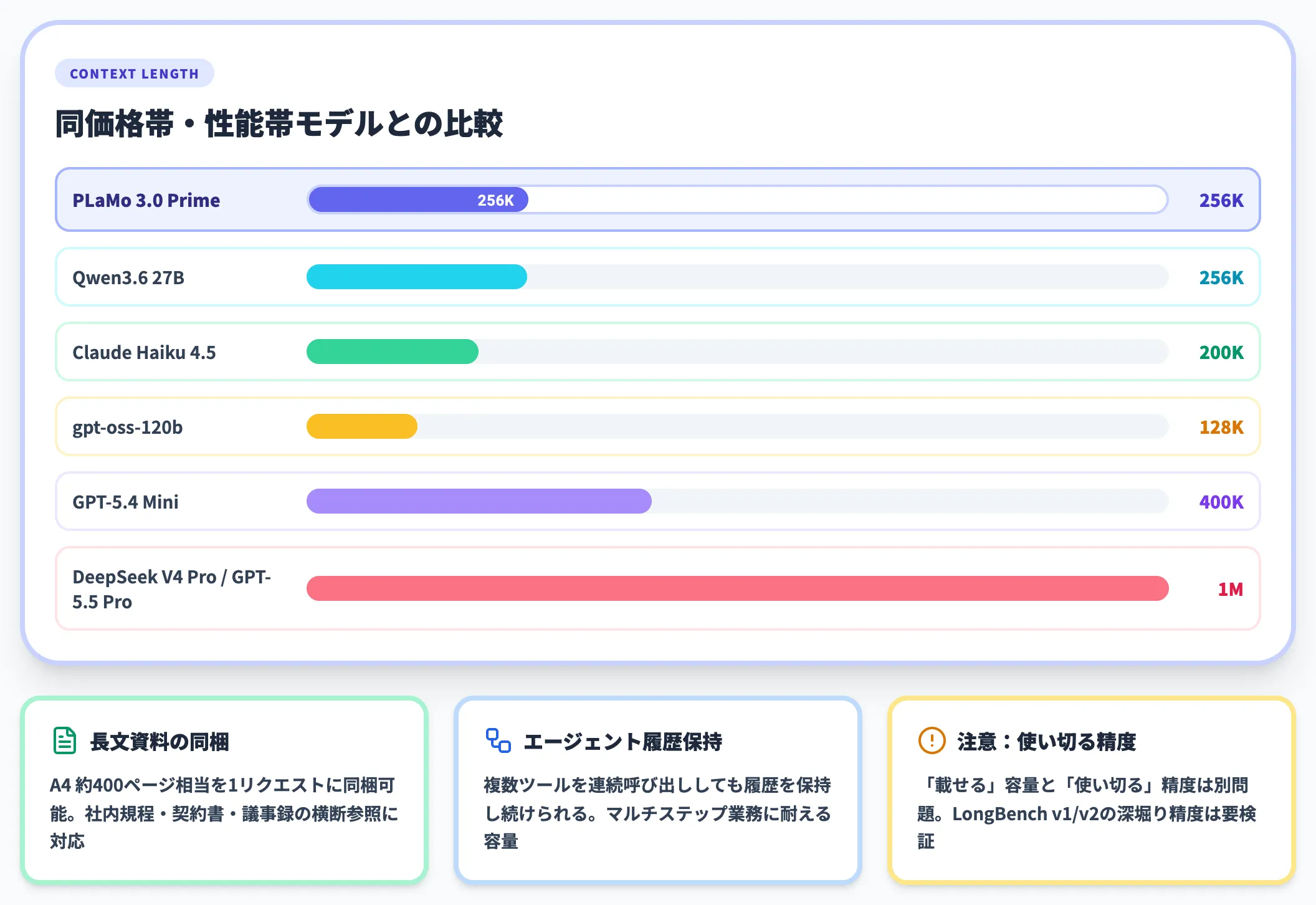
Task: Click the 長文資料の同梱 card title
Action: [160, 742]
